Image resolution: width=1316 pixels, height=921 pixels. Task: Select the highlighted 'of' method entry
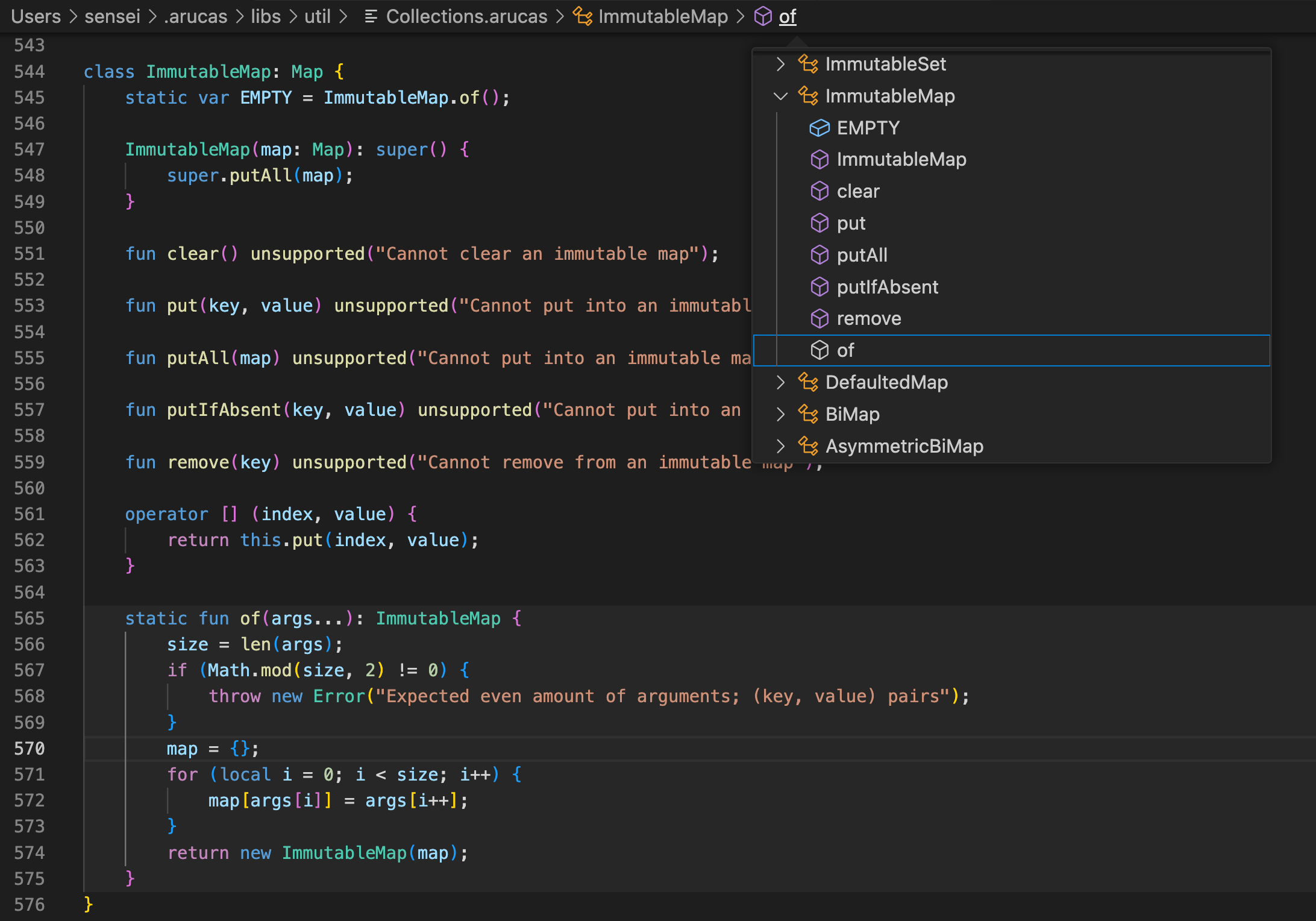(x=845, y=350)
